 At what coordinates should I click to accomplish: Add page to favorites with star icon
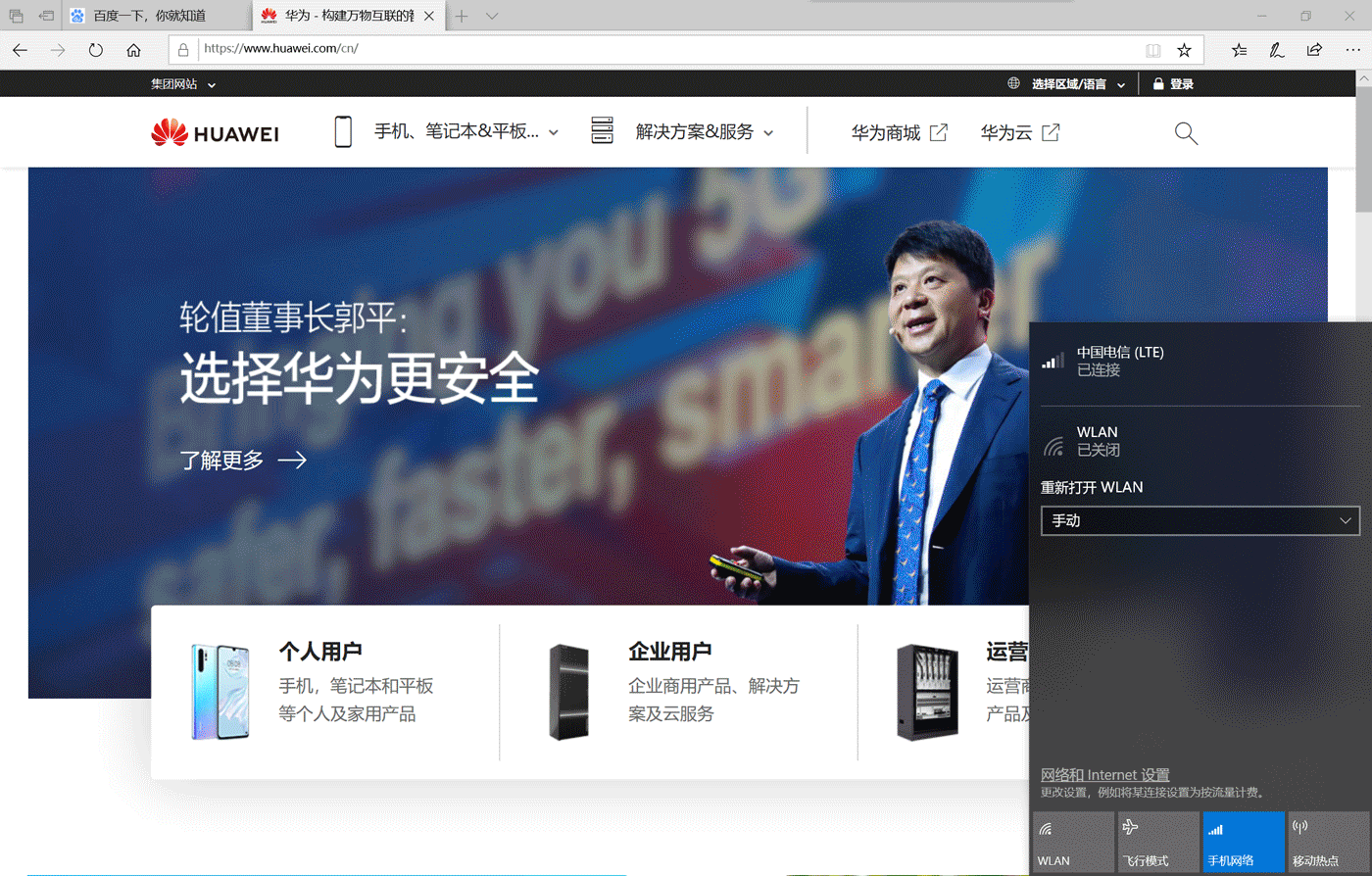[1184, 50]
